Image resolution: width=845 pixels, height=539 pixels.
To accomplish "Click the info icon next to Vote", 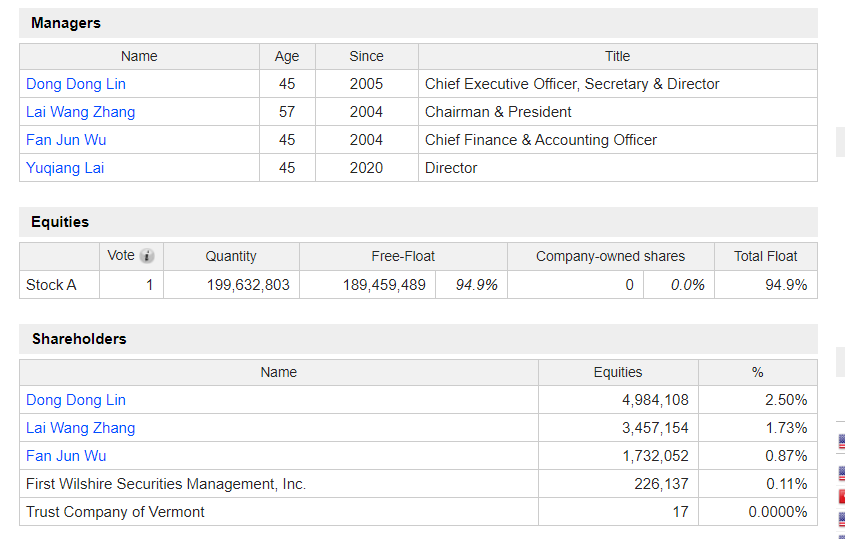I will coord(147,256).
